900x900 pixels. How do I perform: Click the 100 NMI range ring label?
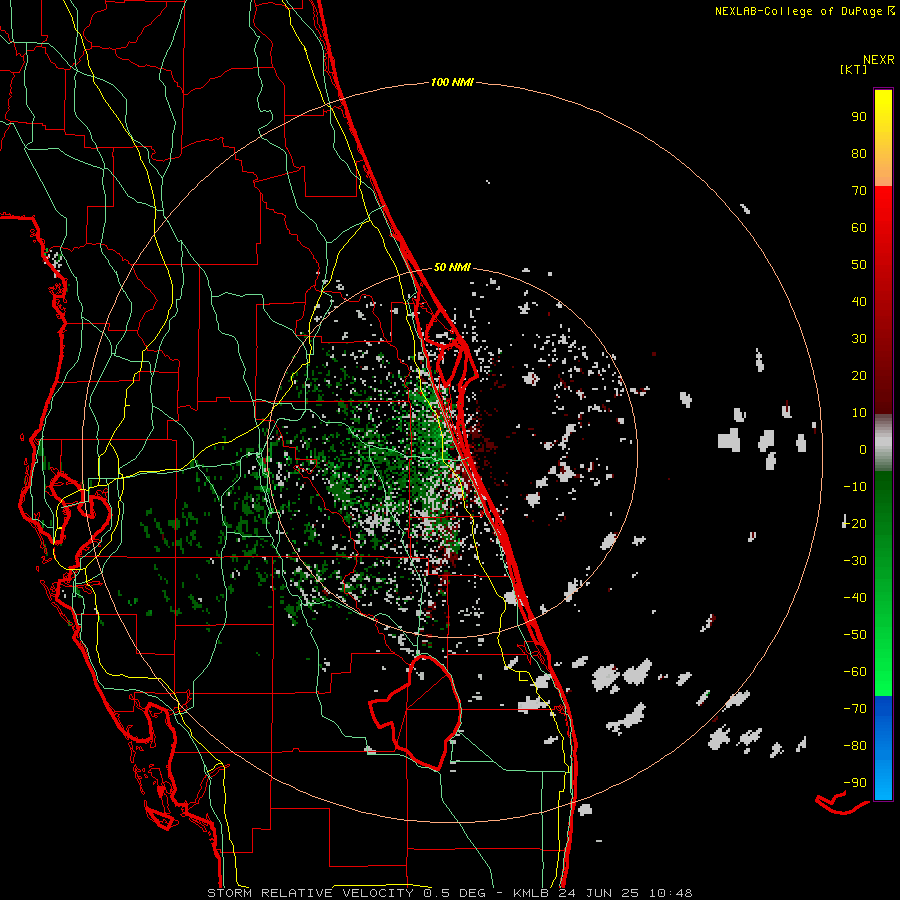click(452, 83)
